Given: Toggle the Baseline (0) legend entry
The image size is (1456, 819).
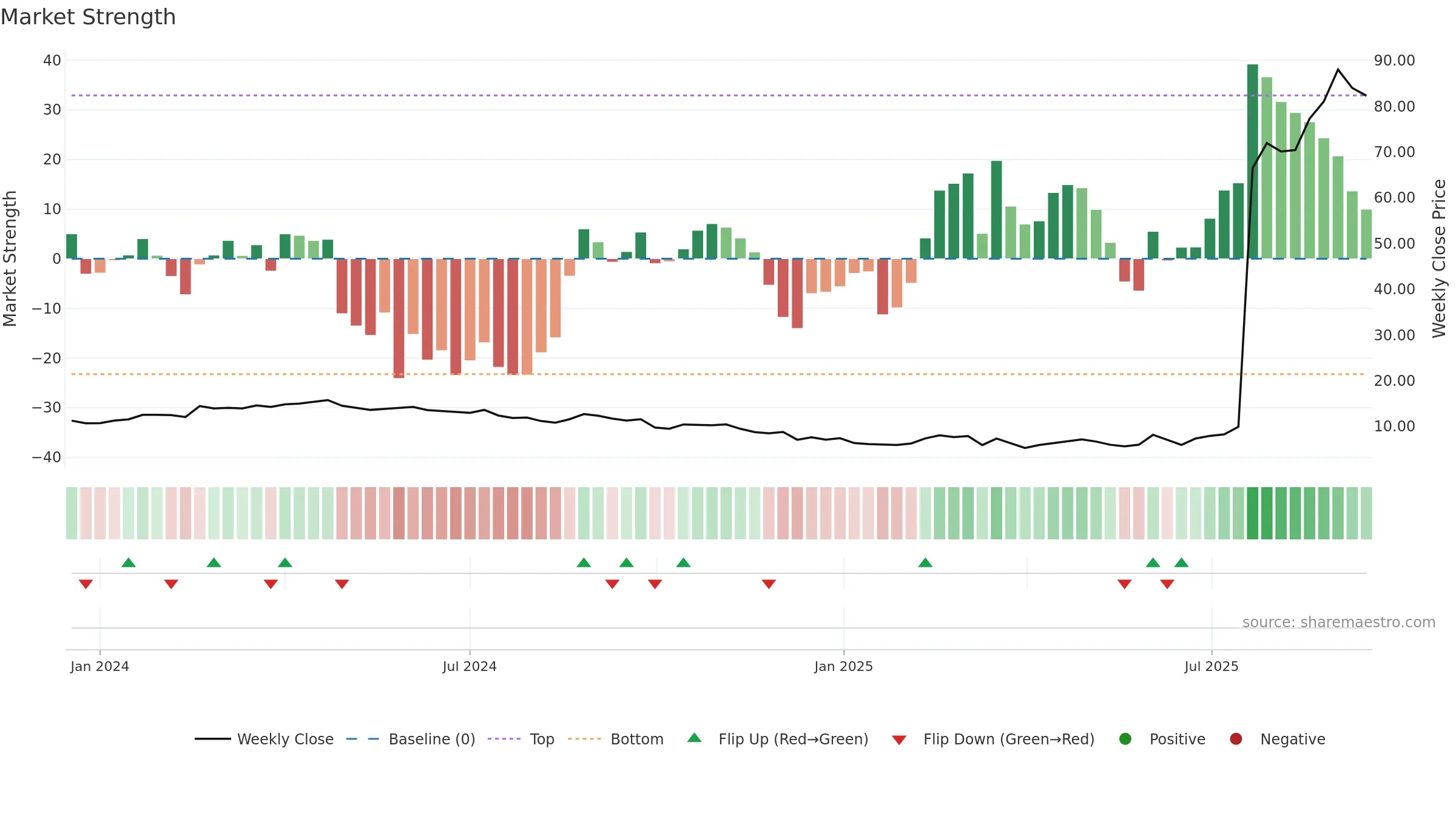Looking at the screenshot, I should [411, 739].
